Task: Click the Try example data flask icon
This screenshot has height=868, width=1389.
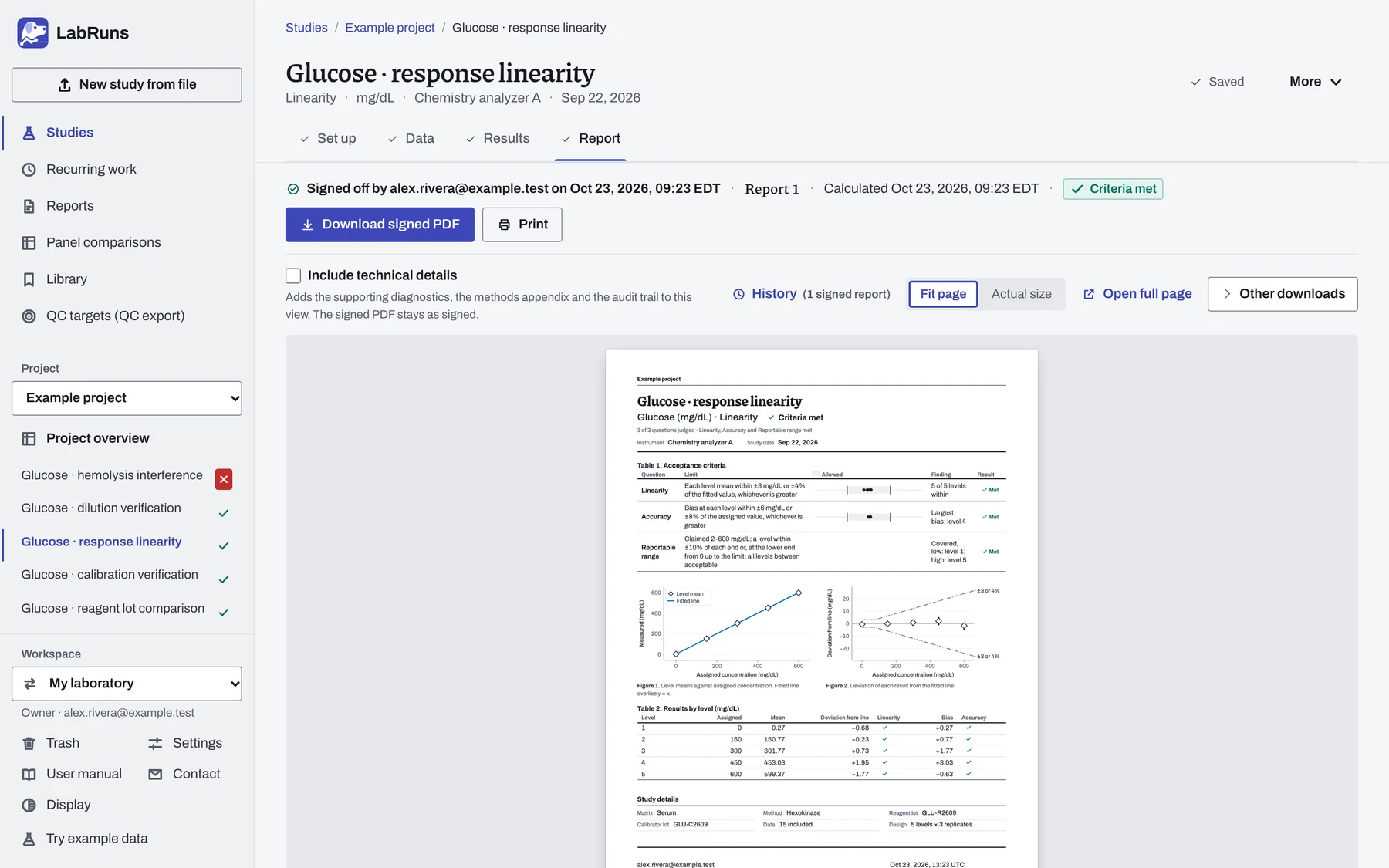Action: click(29, 839)
